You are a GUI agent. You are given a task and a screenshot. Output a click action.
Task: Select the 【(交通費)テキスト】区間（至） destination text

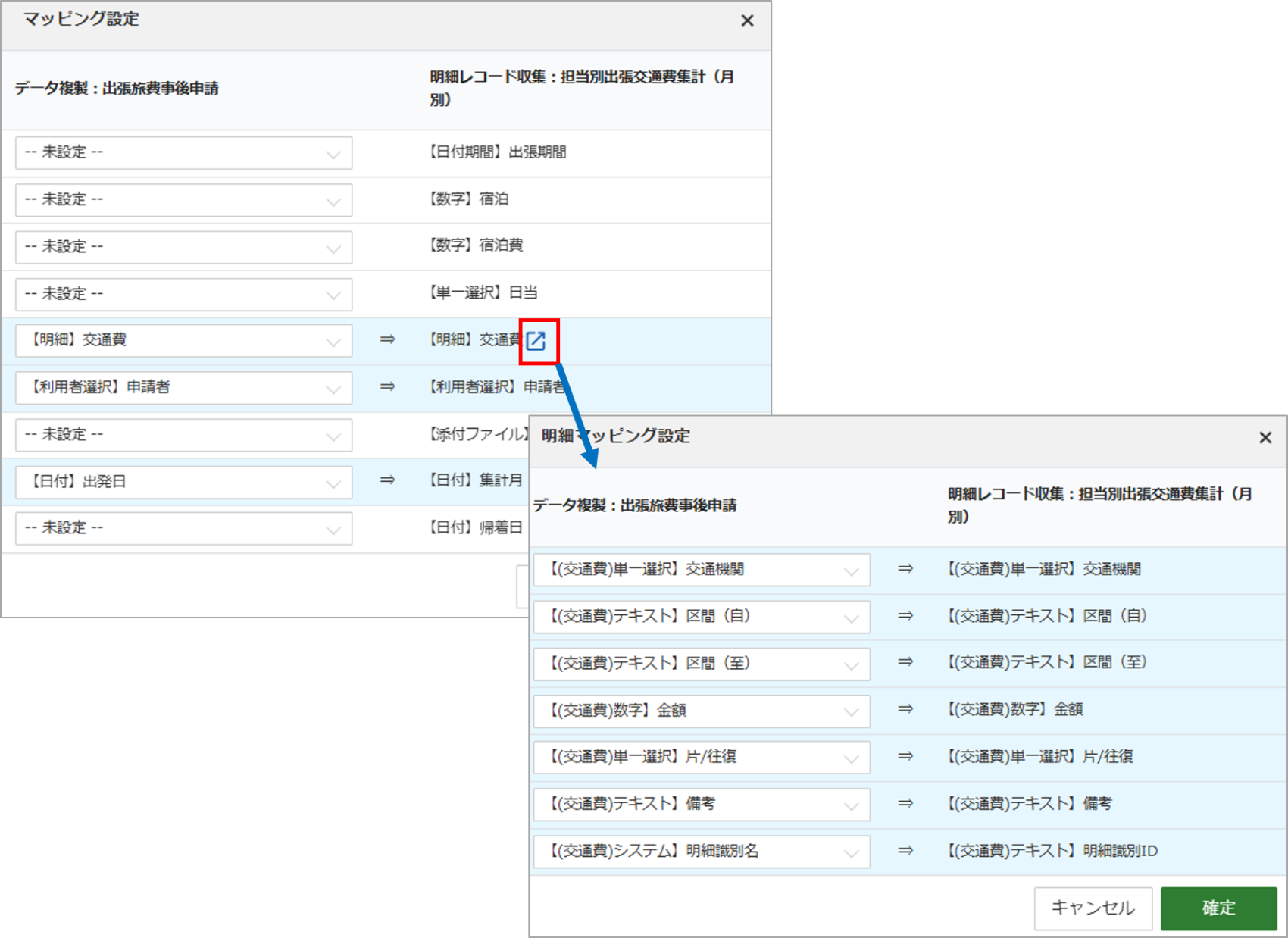(1048, 662)
